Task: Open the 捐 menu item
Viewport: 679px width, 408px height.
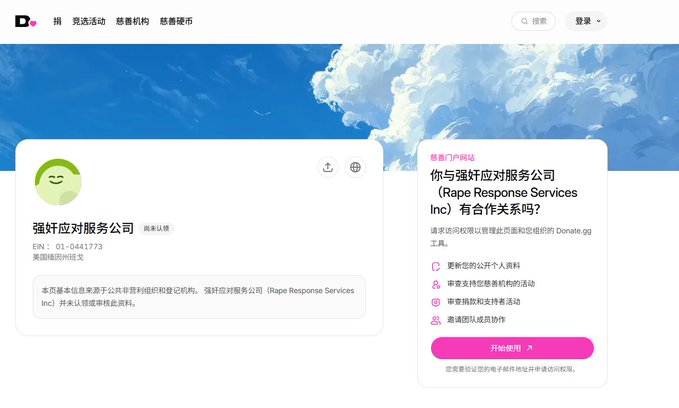Action: (x=57, y=21)
